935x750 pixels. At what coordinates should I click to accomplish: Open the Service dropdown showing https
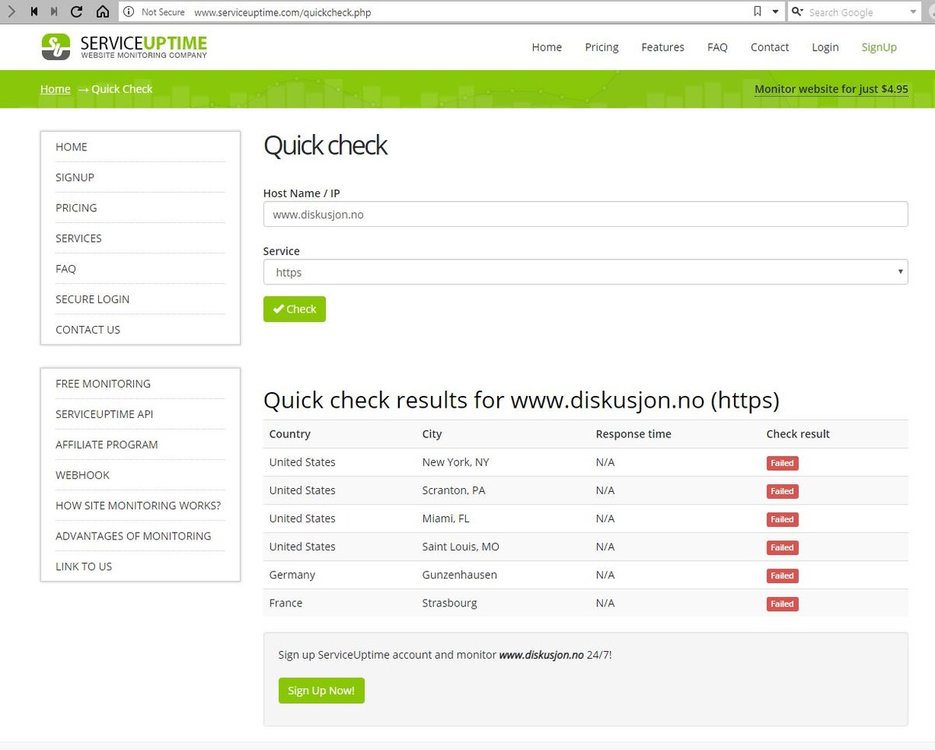[586, 272]
